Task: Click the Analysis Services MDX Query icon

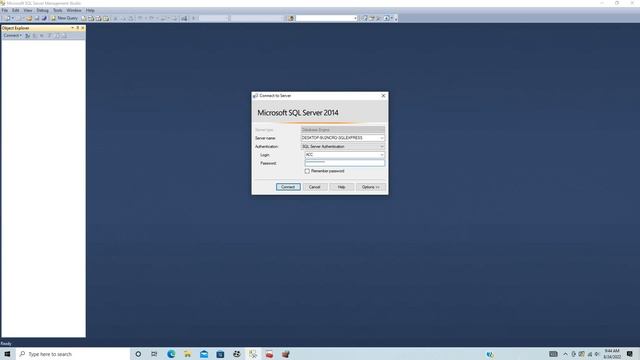Action: click(x=91, y=18)
